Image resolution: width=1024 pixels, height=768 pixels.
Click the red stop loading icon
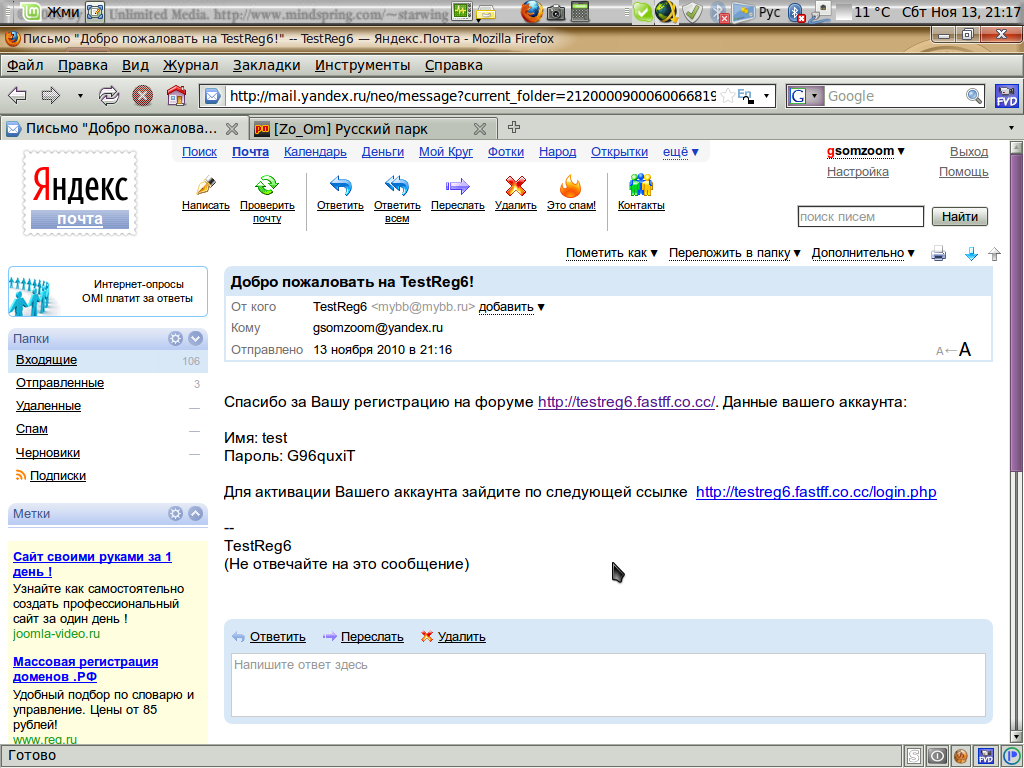tap(142, 96)
